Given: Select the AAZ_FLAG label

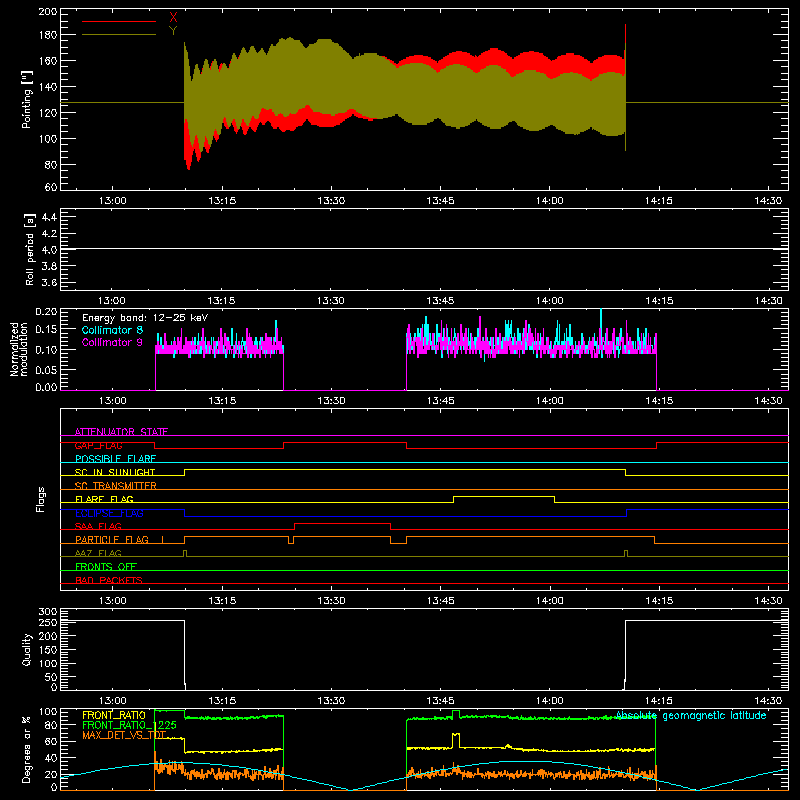Looking at the screenshot, I should pyautogui.click(x=98, y=553).
